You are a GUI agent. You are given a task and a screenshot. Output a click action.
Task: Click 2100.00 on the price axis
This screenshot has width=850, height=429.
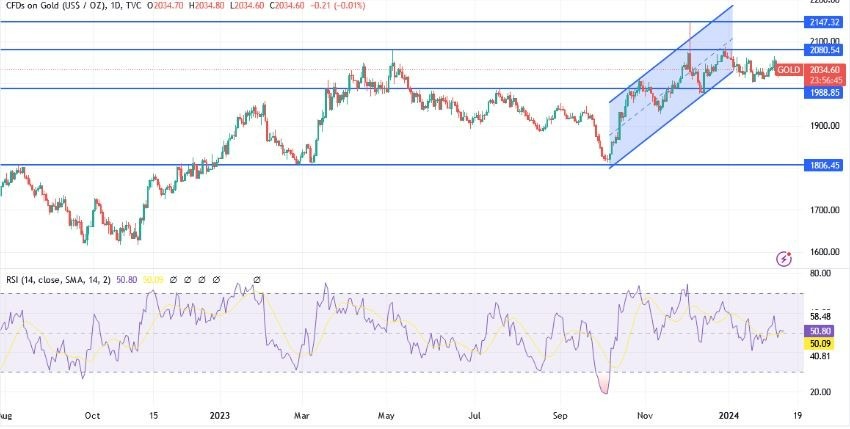825,41
